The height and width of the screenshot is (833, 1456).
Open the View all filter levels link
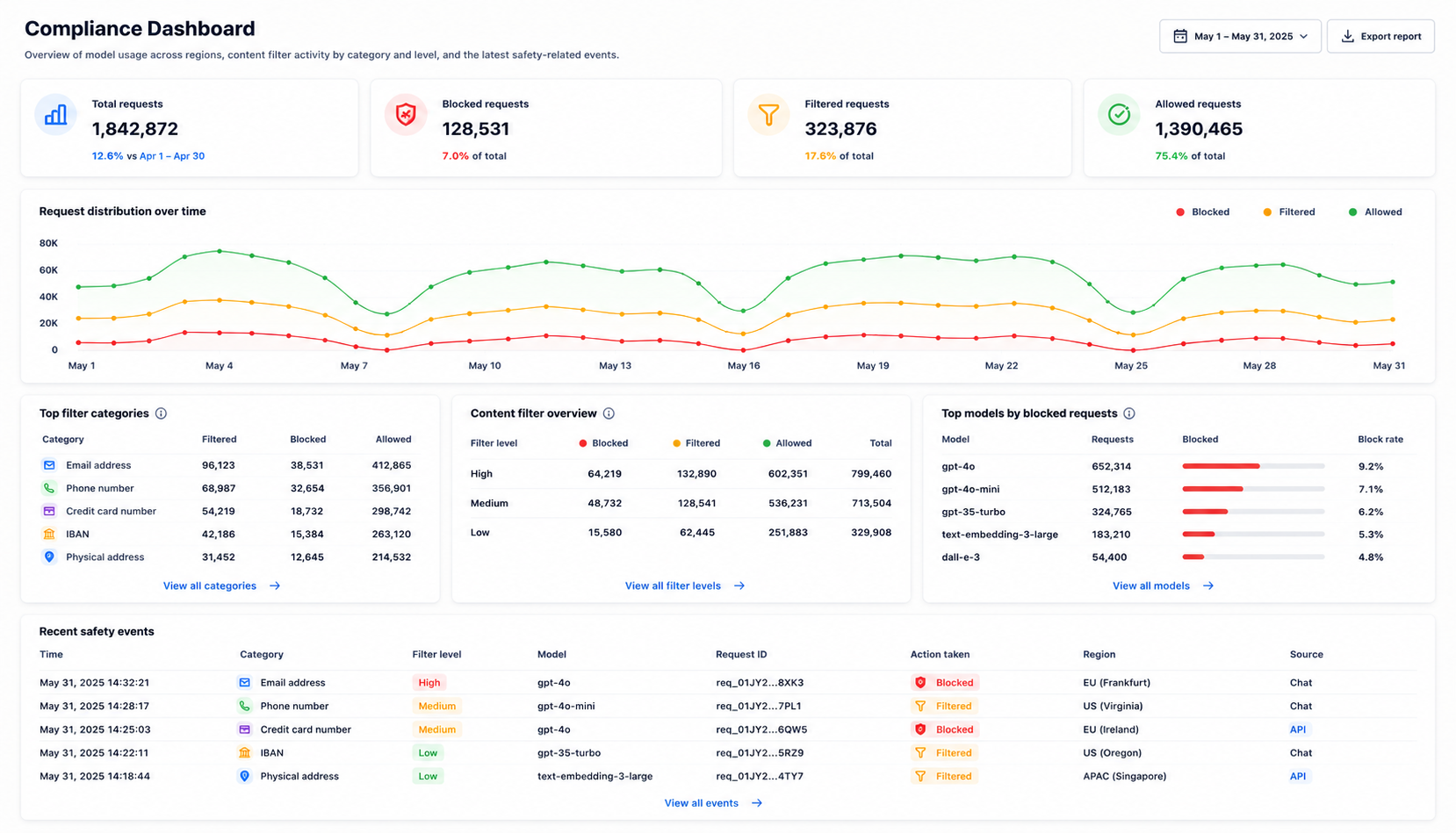pos(684,585)
